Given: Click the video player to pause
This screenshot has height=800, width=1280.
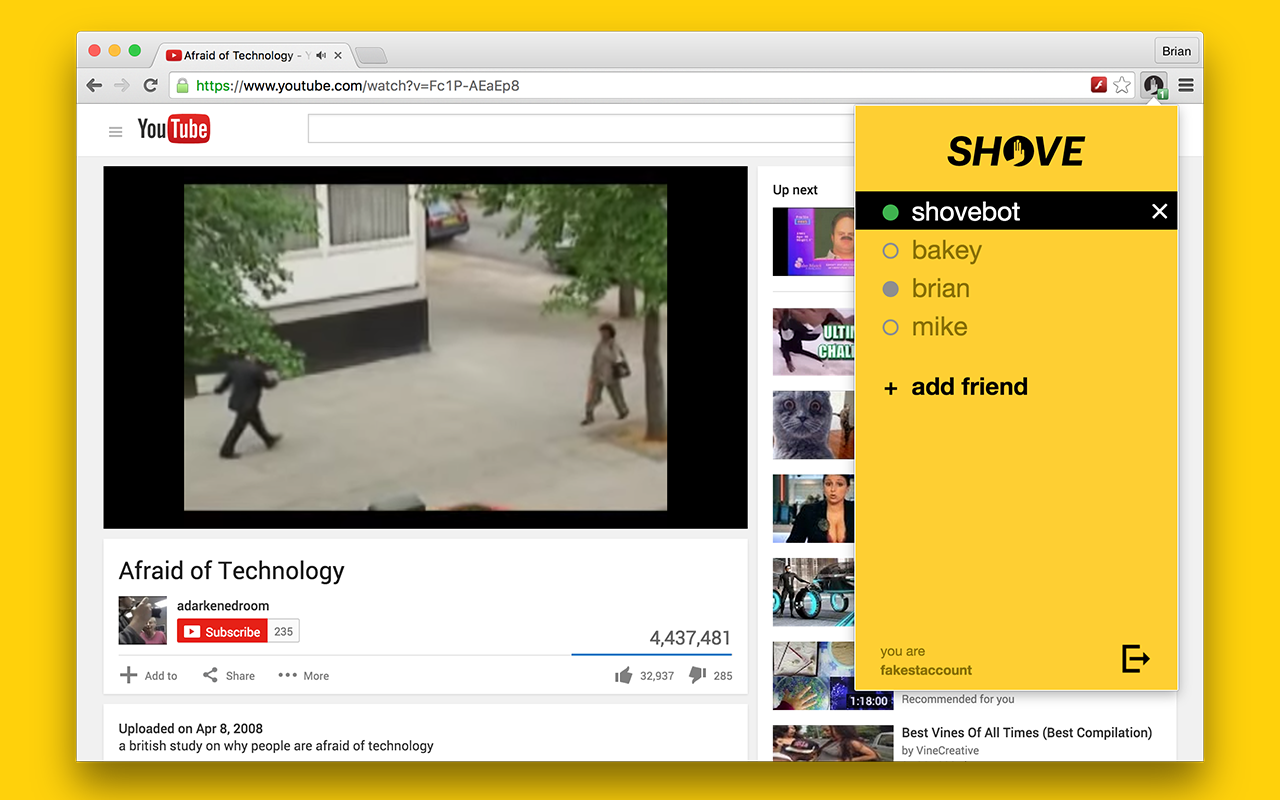Looking at the screenshot, I should [425, 347].
